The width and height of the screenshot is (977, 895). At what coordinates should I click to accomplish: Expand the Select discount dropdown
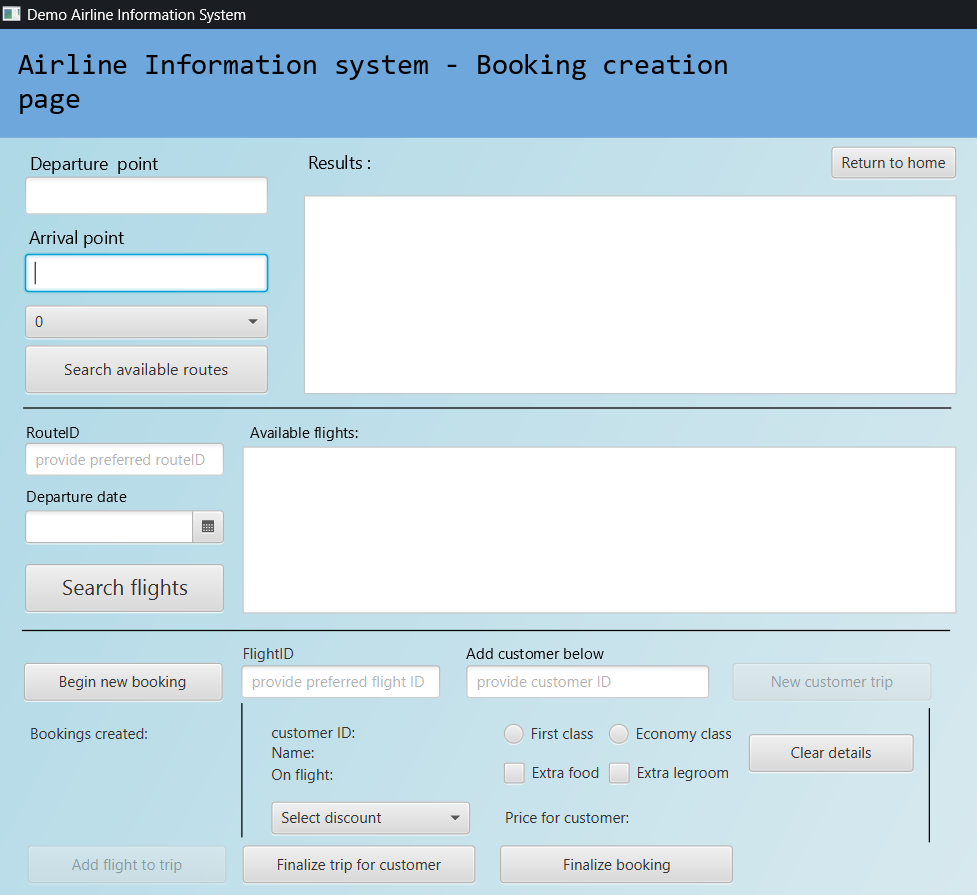pyautogui.click(x=371, y=818)
